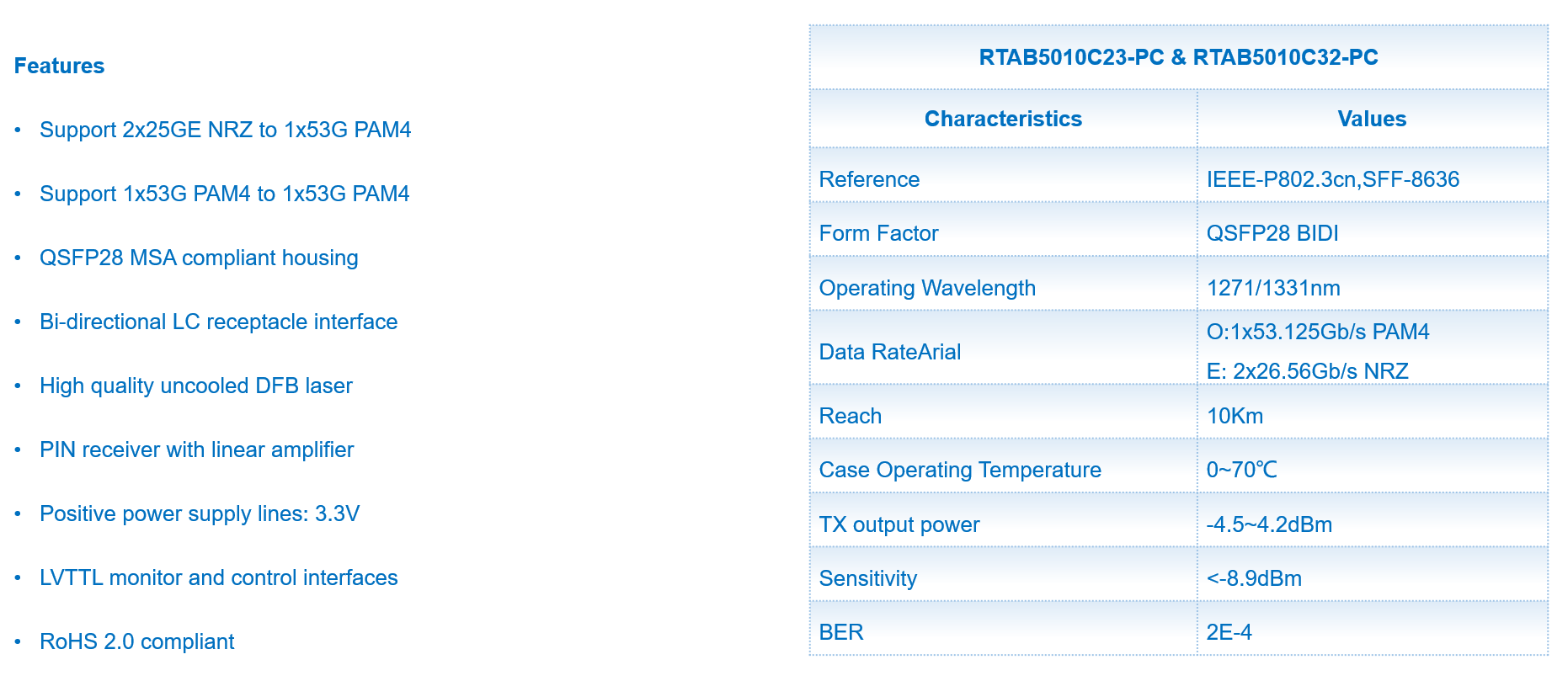Click the Values column header
1568x681 pixels.
(1372, 119)
